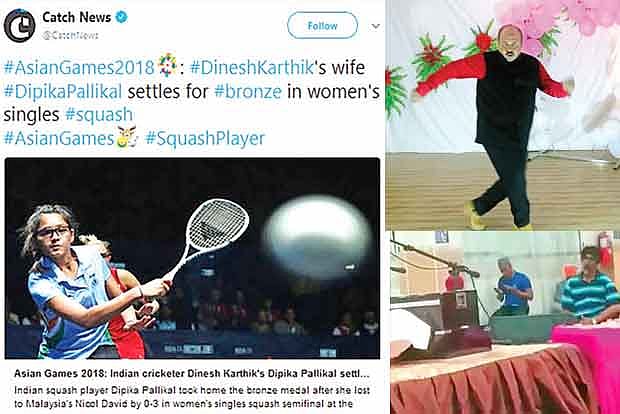Viewport: 620px width, 414px height.
Task: Click the Asian Games mascot emoji
Action: click(127, 137)
